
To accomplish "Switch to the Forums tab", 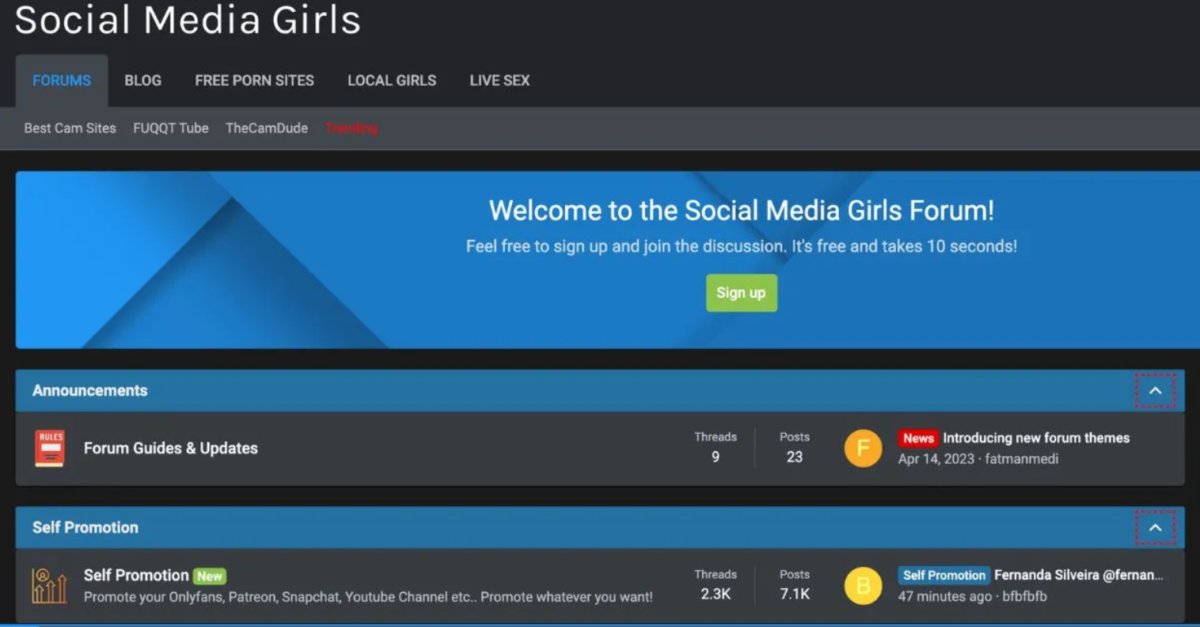I will click(x=61, y=80).
